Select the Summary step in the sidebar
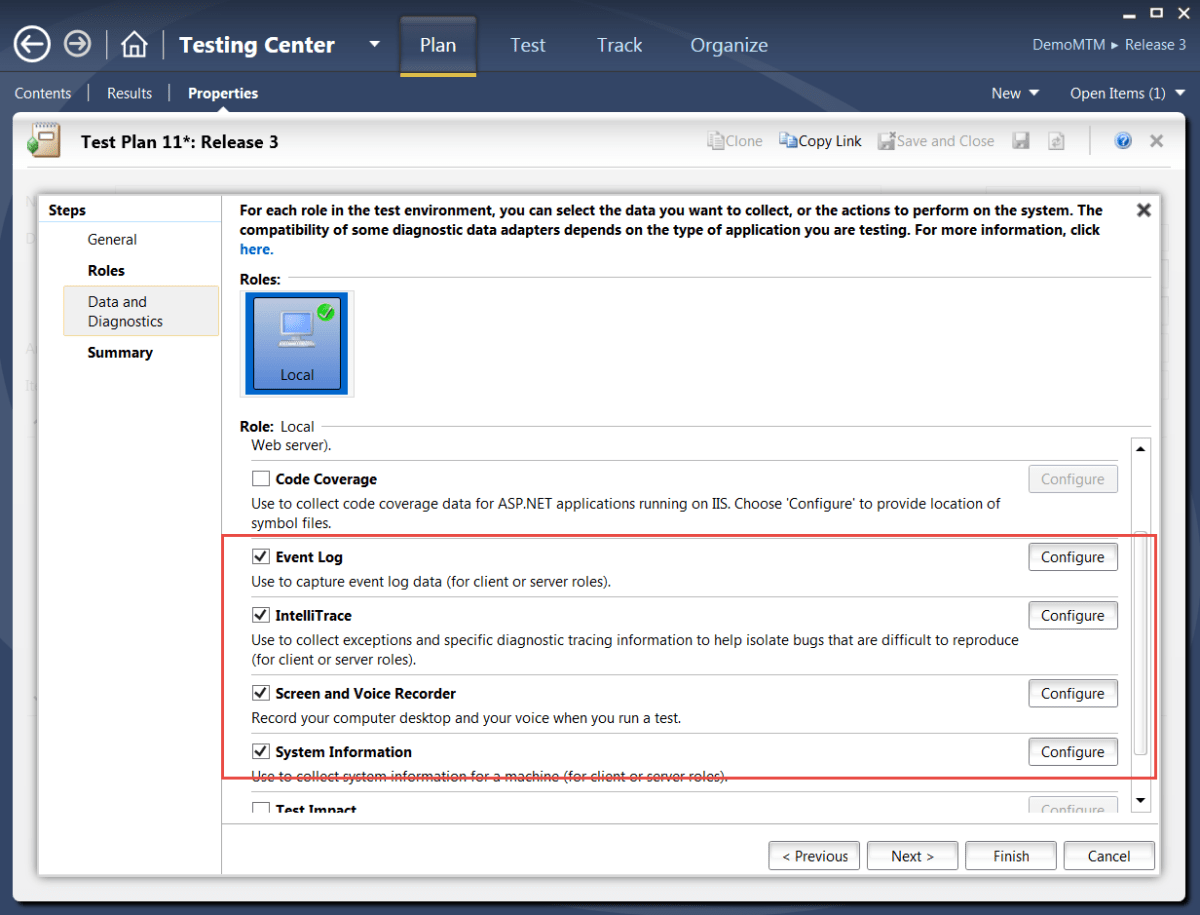 point(119,352)
